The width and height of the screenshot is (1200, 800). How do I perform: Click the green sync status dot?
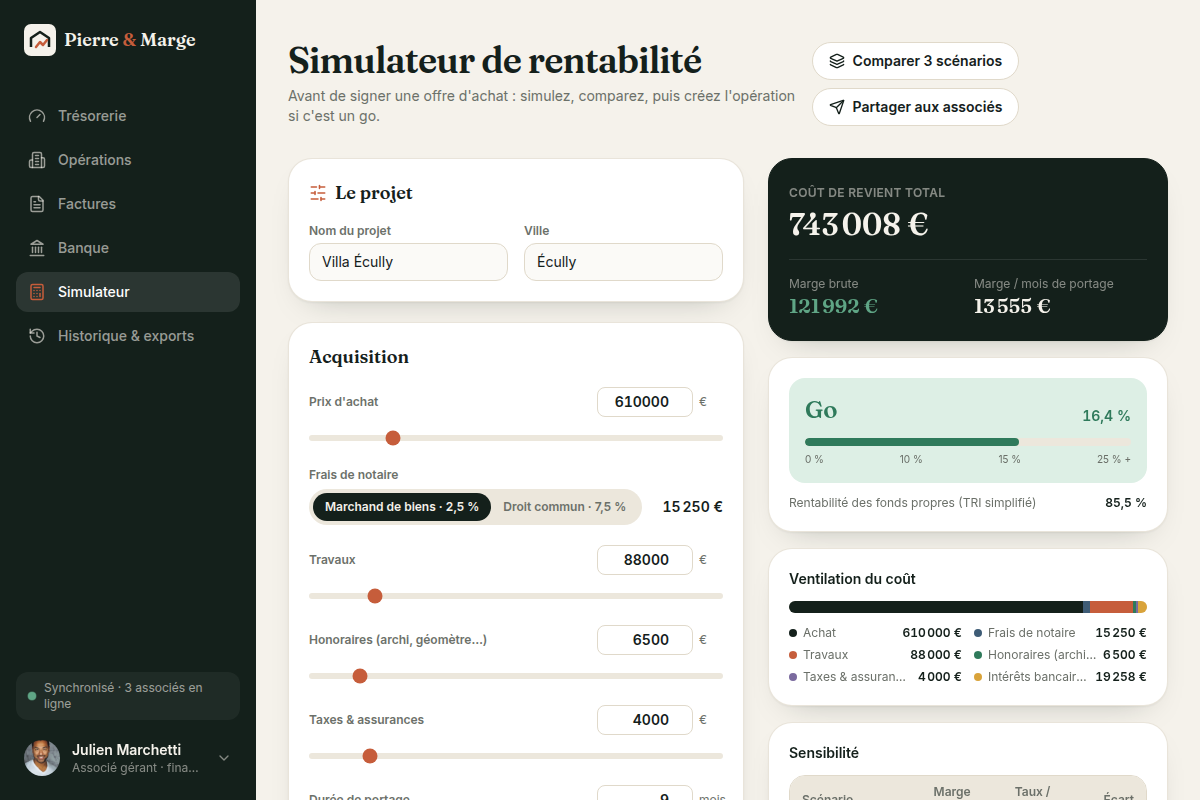(x=32, y=696)
